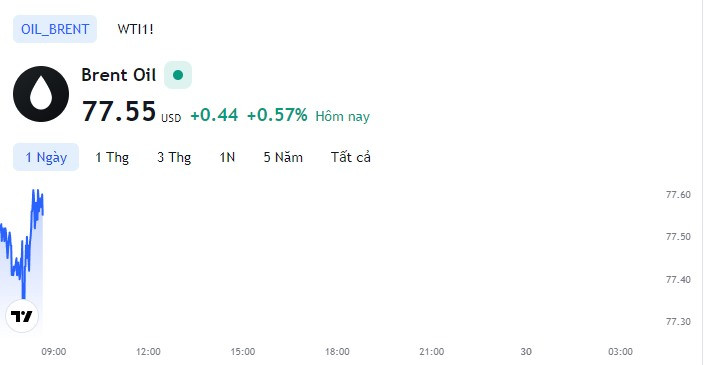Click the Hôm nay period label

[343, 116]
